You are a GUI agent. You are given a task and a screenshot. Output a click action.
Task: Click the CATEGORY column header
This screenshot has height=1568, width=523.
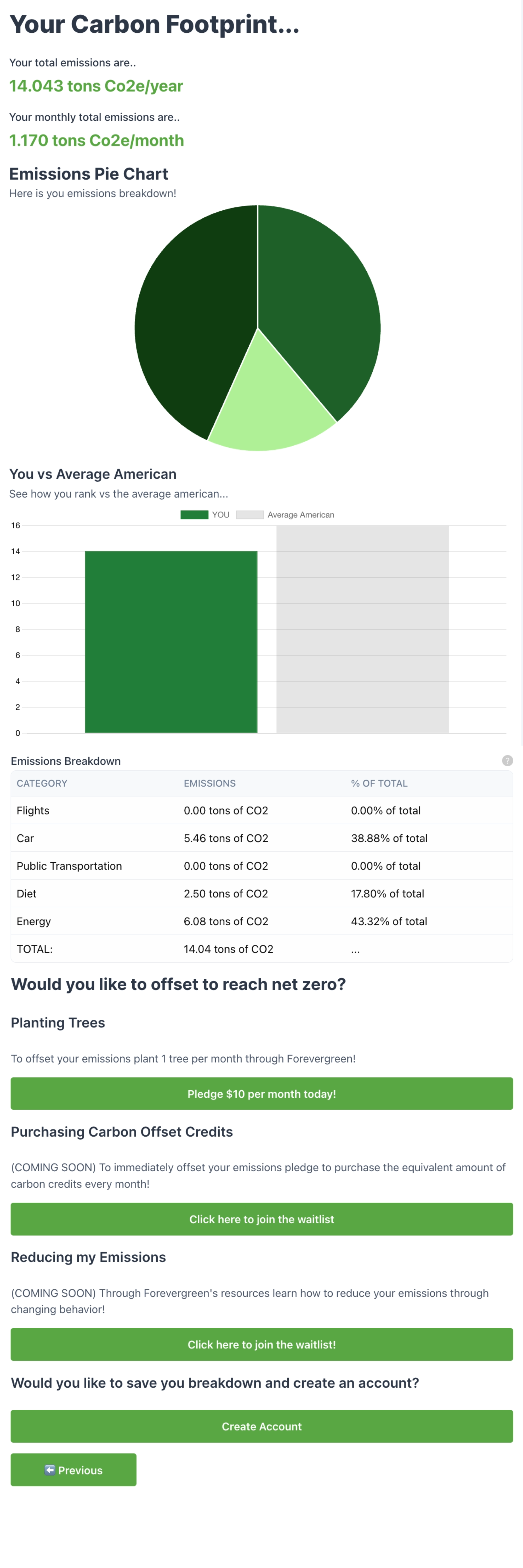coord(42,783)
